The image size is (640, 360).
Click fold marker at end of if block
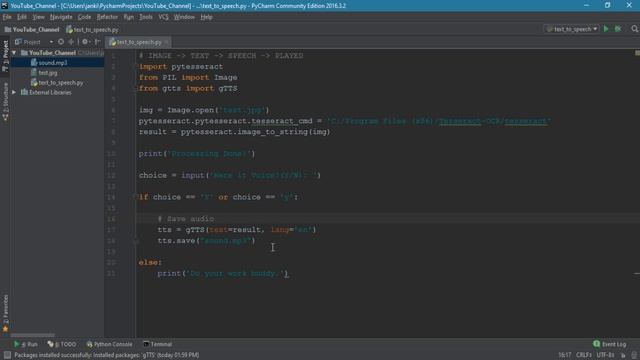click(136, 241)
